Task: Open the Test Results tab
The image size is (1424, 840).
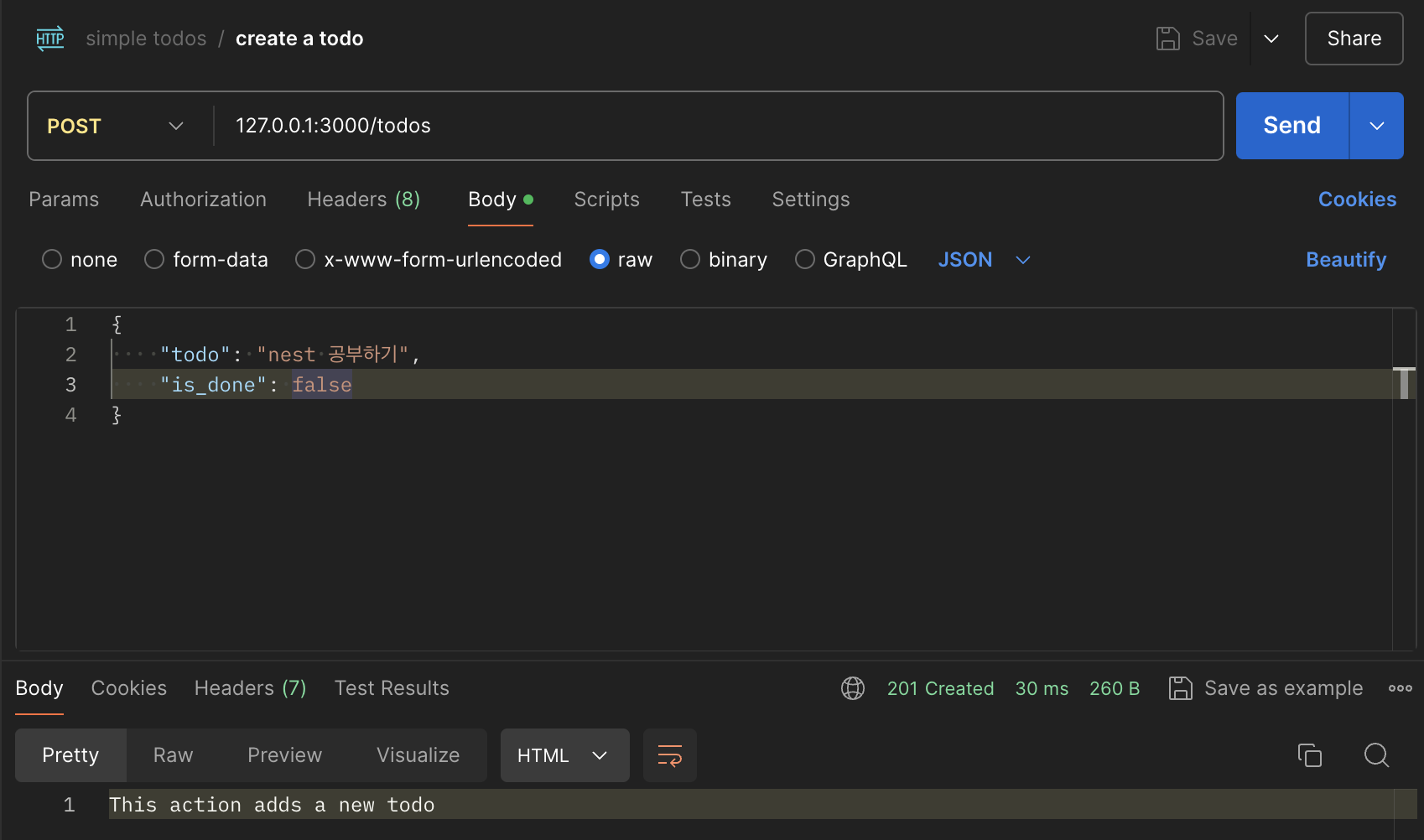Action: [x=392, y=688]
